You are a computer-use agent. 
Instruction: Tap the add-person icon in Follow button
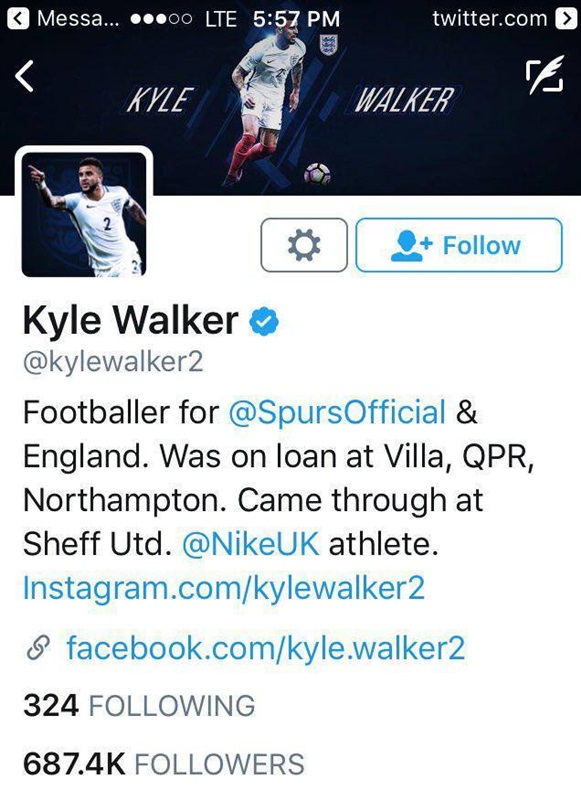pyautogui.click(x=411, y=245)
